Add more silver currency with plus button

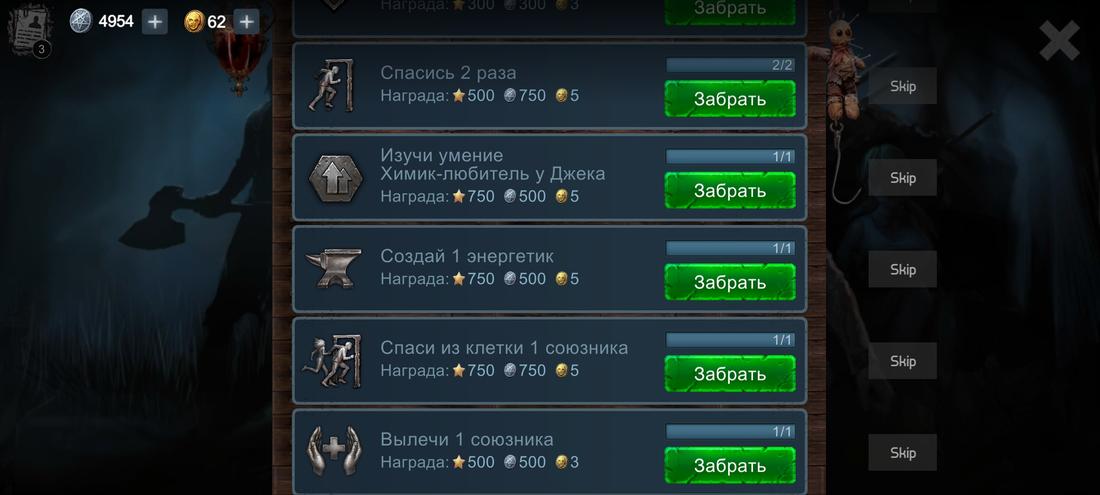click(155, 22)
